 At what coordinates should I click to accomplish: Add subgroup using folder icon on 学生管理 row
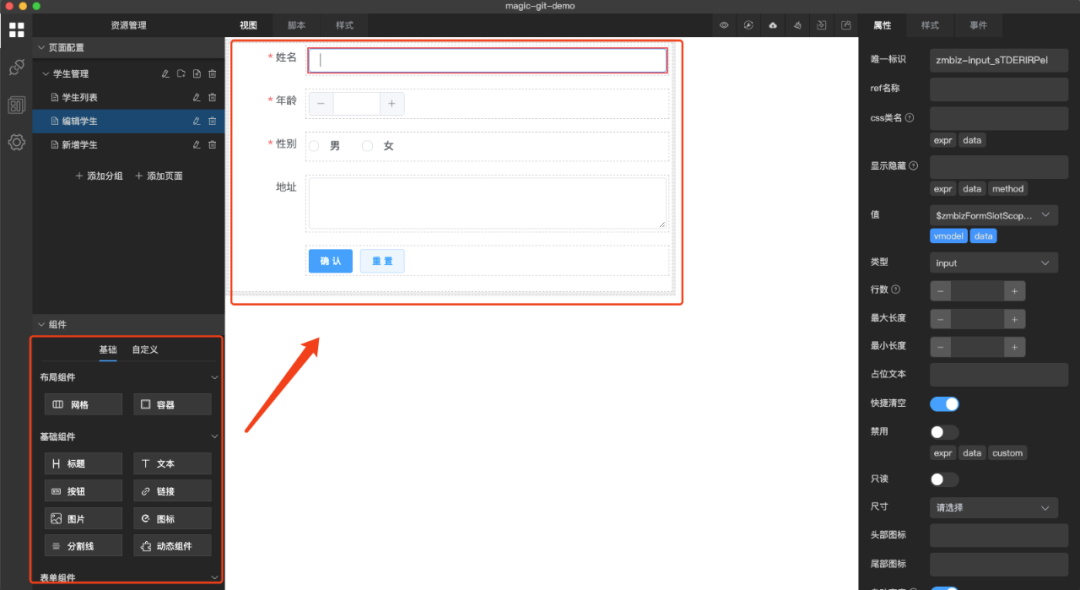181,74
